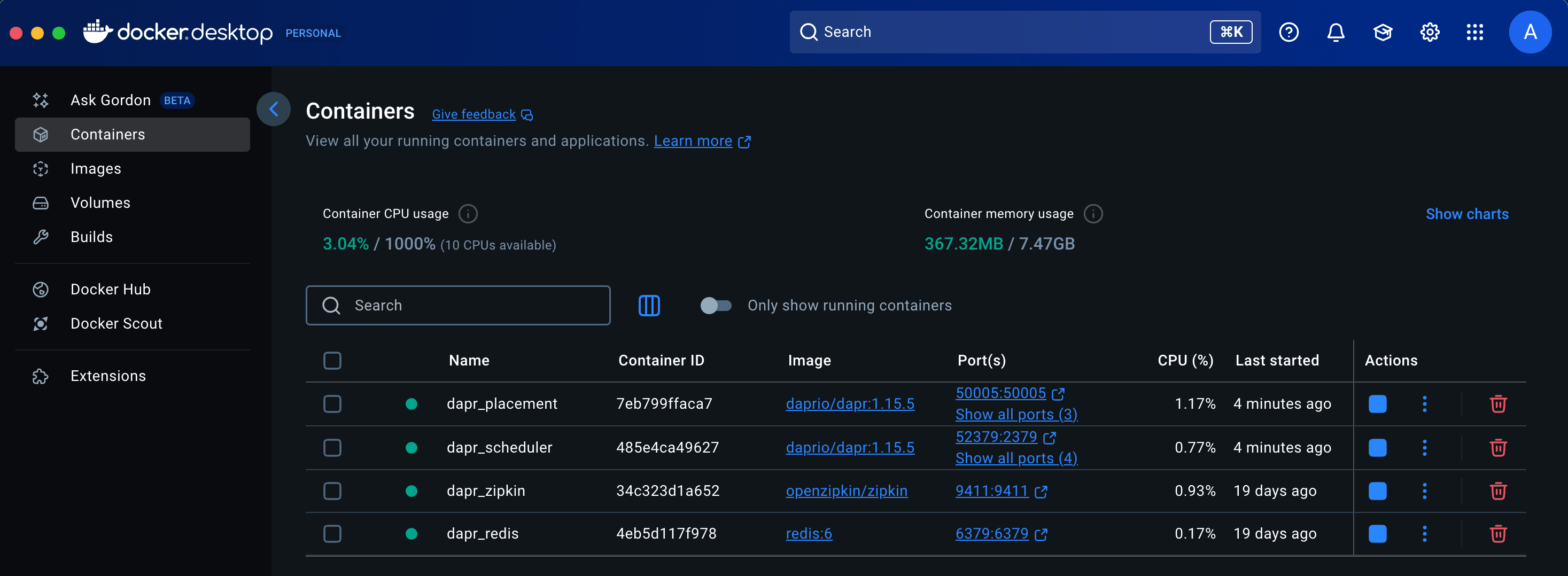This screenshot has width=1568, height=576.
Task: Open the daprio/dapr:1.15.5 image for dapr_scheduler
Action: click(850, 448)
